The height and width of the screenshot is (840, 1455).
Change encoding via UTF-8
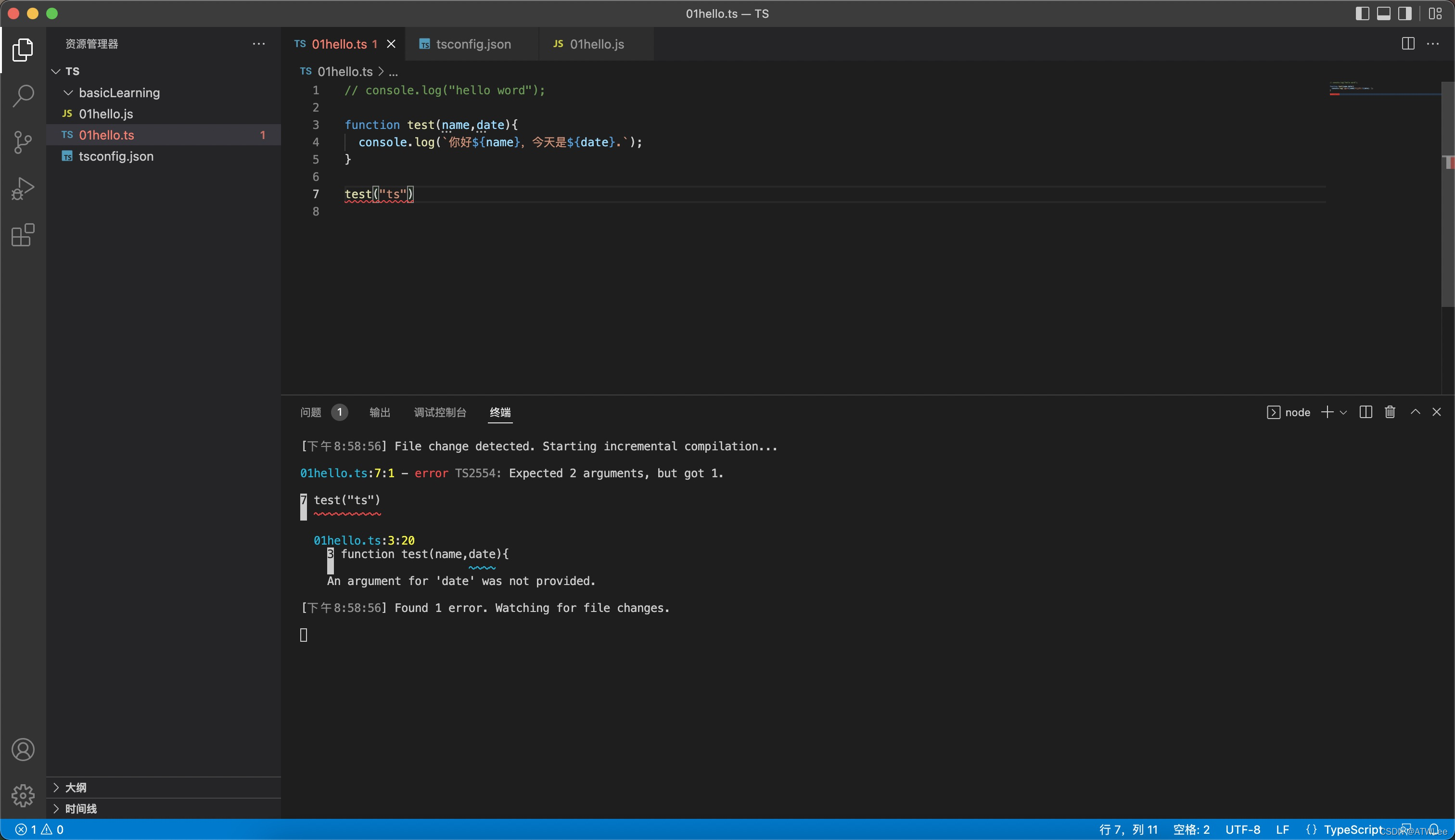click(x=1243, y=829)
